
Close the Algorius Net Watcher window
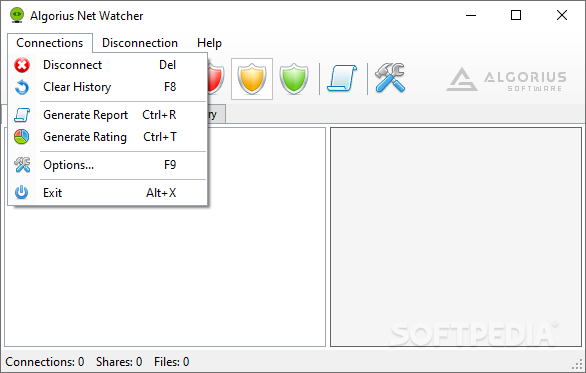[x=562, y=15]
